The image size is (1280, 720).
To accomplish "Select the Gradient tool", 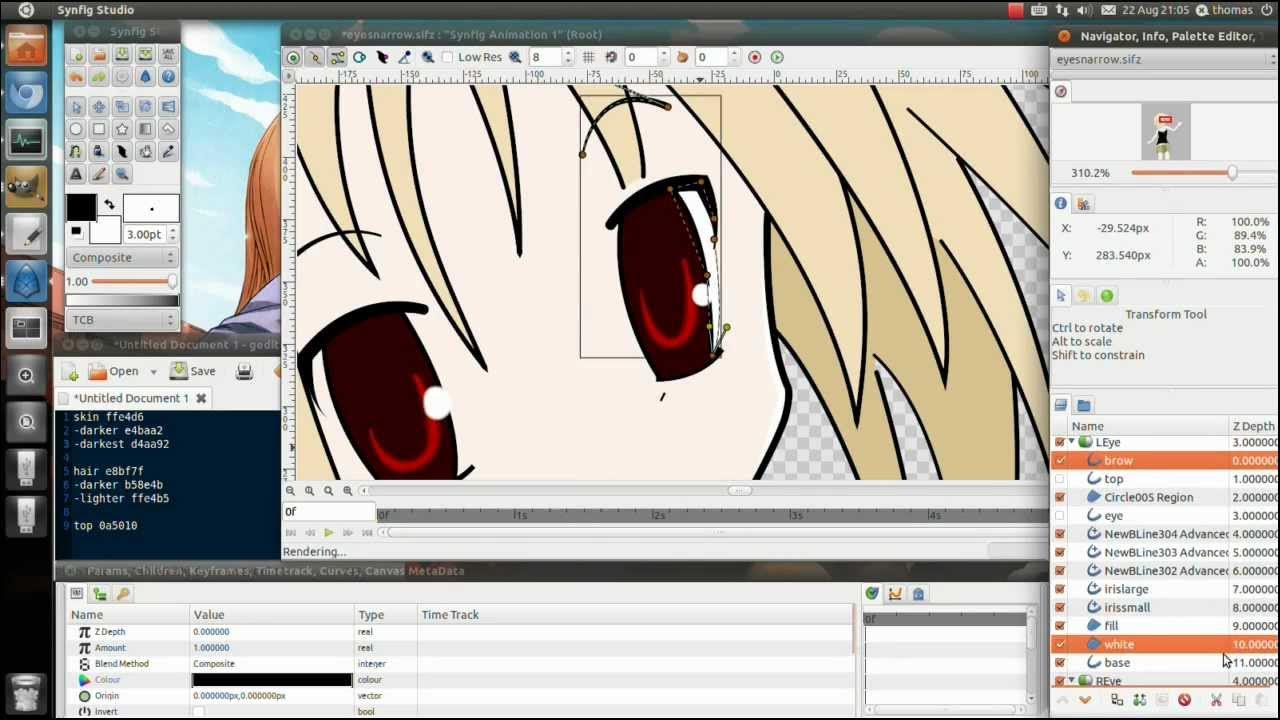I will (x=145, y=129).
